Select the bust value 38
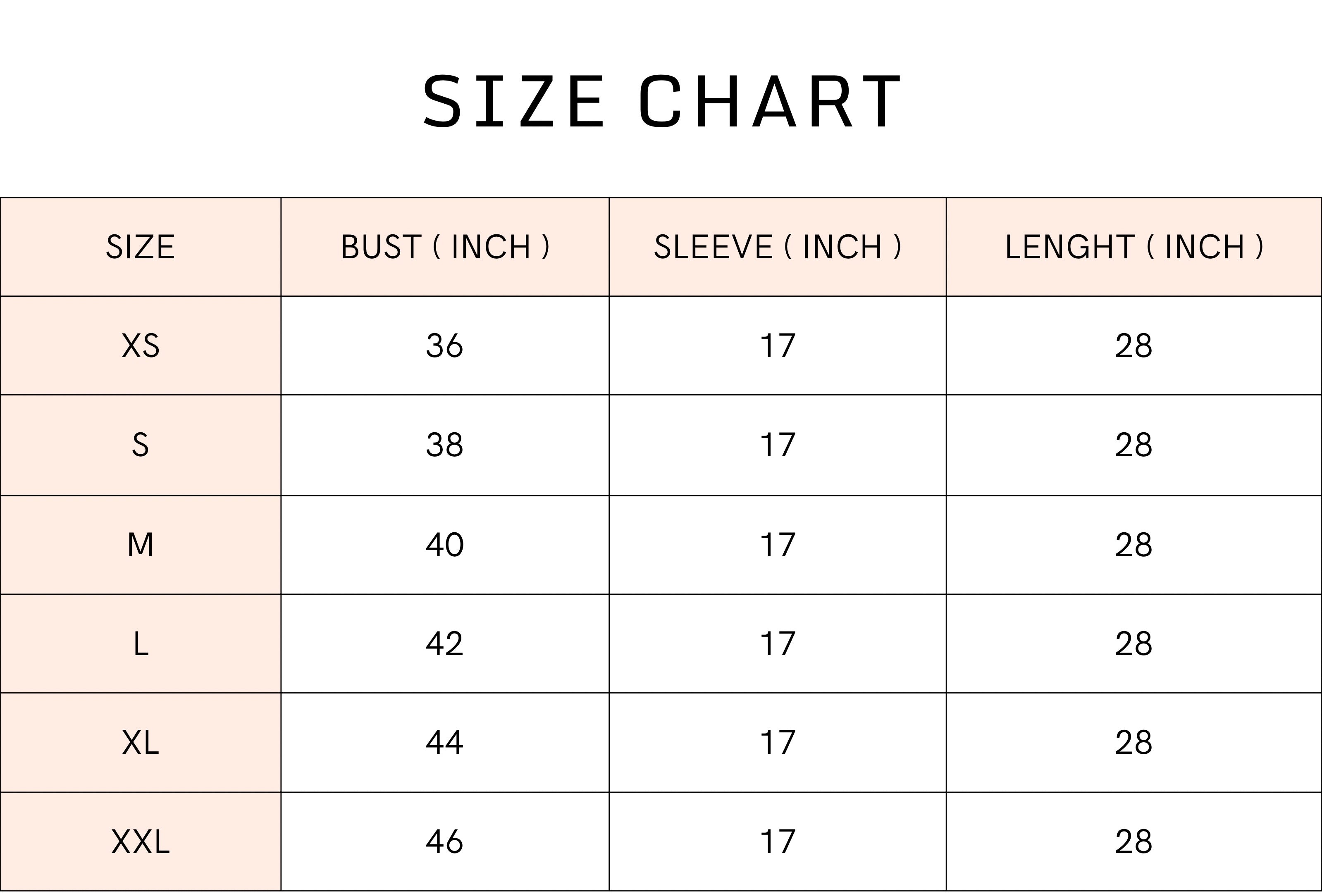Viewport: 1322px width, 896px height. [445, 445]
